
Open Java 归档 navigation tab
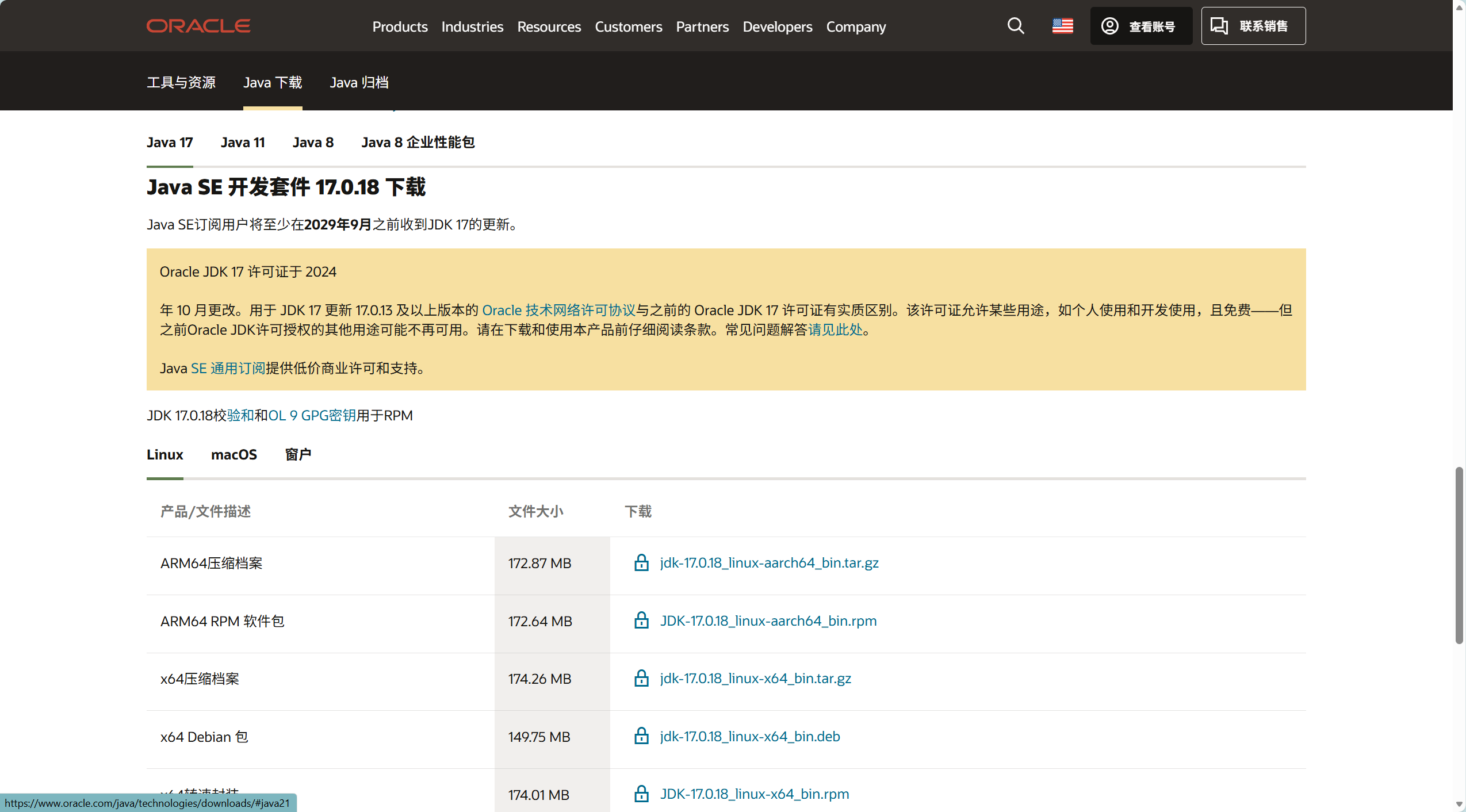click(359, 82)
